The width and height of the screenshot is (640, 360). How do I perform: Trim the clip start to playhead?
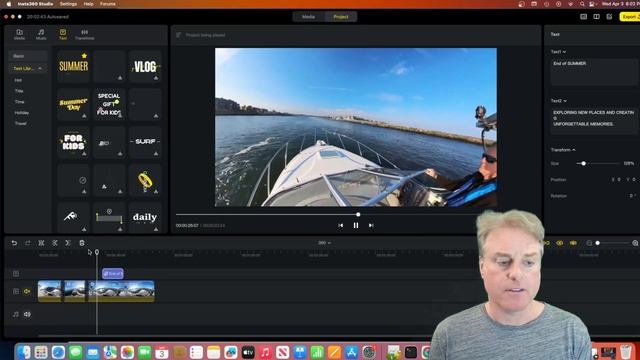55,243
